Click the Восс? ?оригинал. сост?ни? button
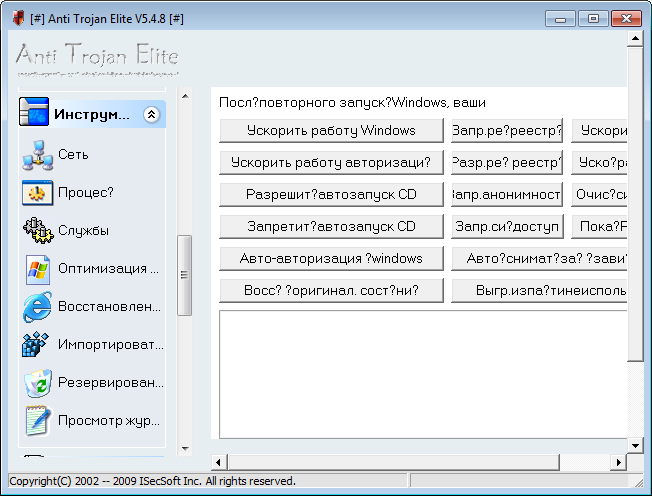 pyautogui.click(x=331, y=291)
